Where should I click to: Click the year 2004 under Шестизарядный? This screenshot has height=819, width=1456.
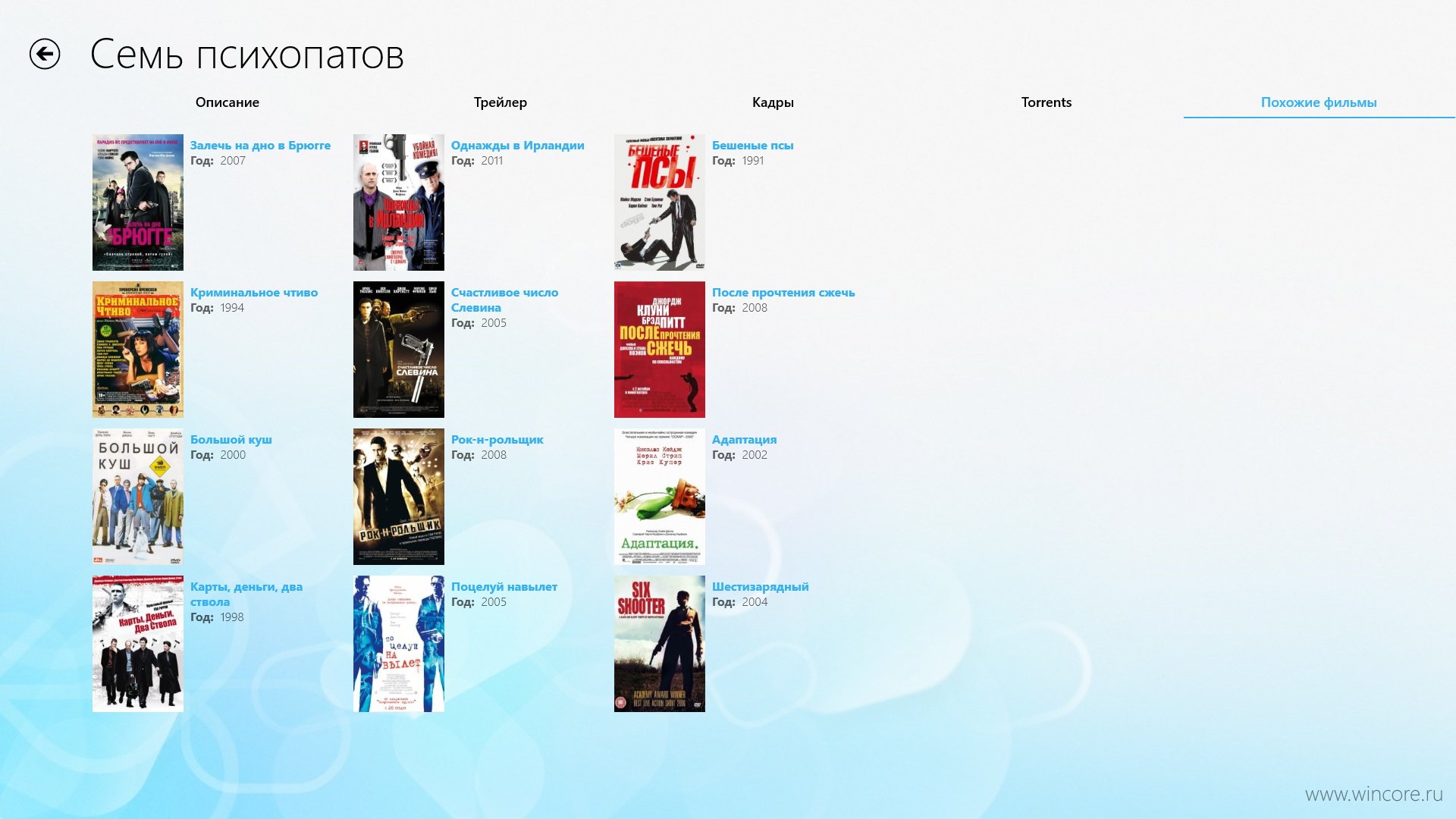[x=755, y=602]
